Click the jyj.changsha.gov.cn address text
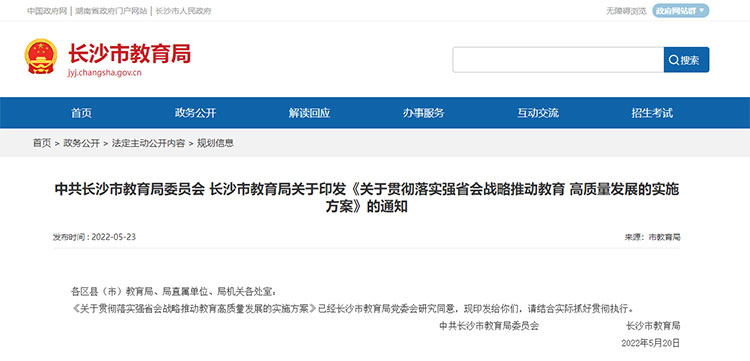Screen dimensions: 750x361 point(105,73)
